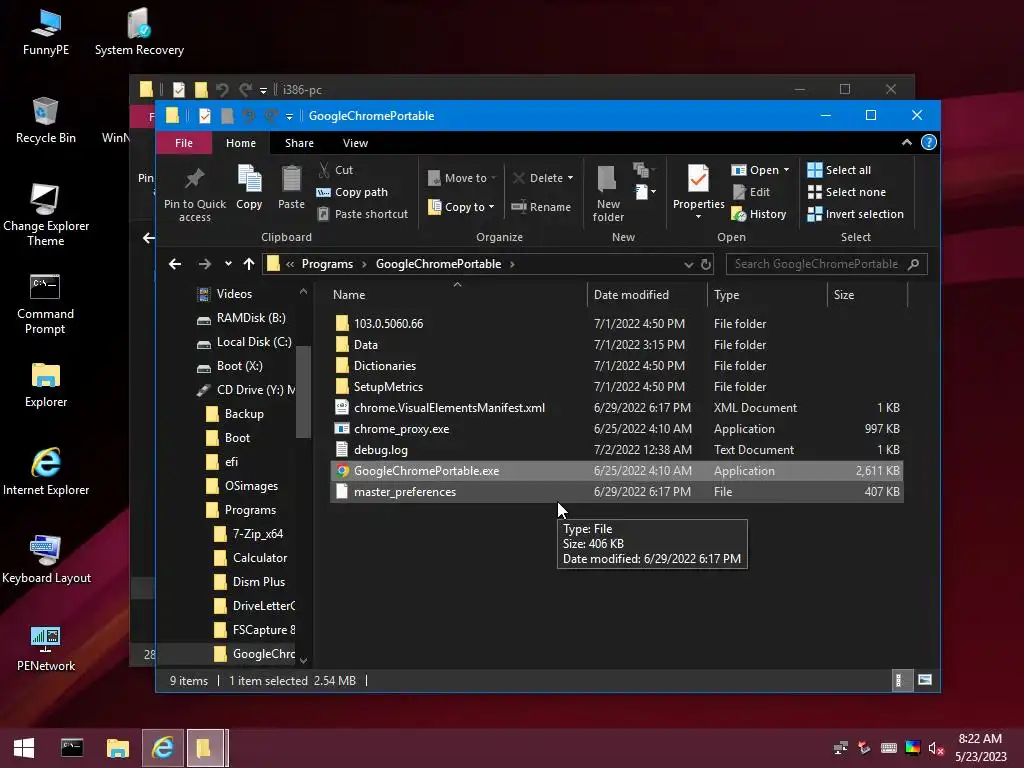The width and height of the screenshot is (1024, 768).
Task: Open PENetwork desktop icon
Action: (x=46, y=648)
